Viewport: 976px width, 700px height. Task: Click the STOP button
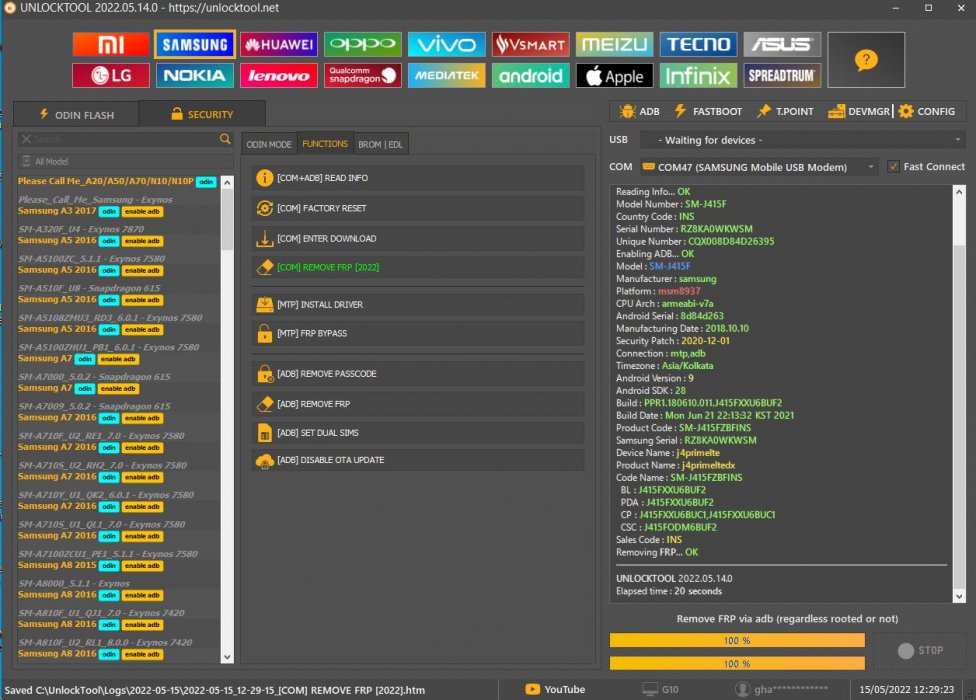921,650
